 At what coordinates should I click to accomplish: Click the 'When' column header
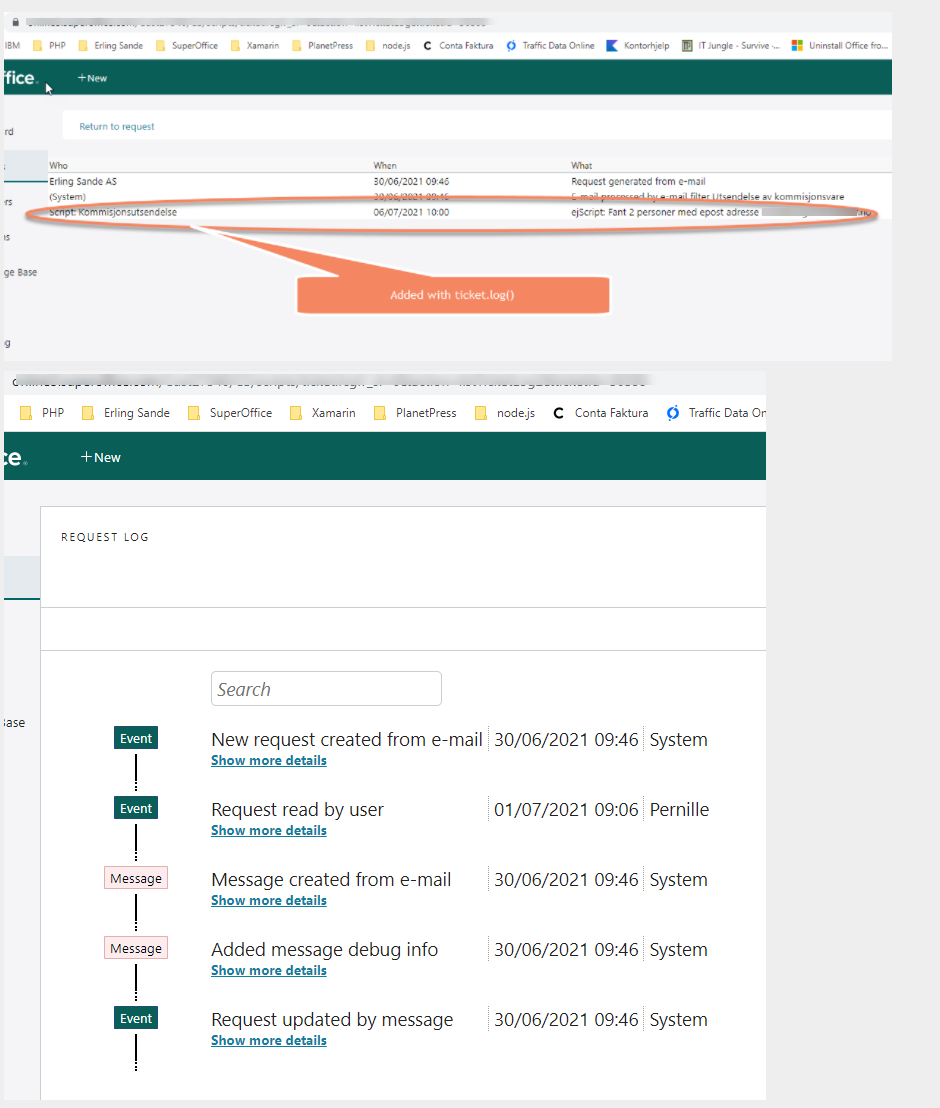[385, 165]
